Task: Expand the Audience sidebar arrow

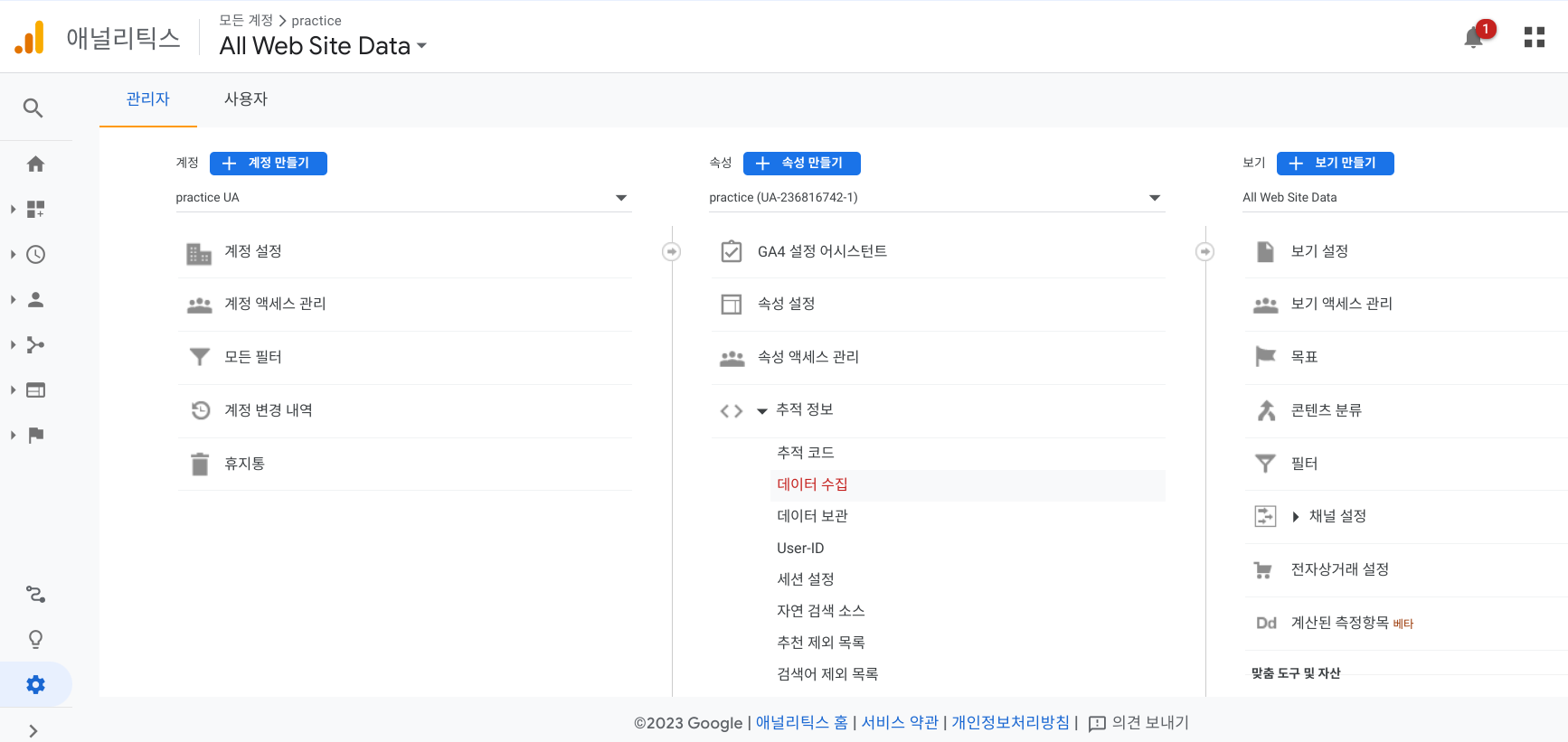Action: click(13, 299)
